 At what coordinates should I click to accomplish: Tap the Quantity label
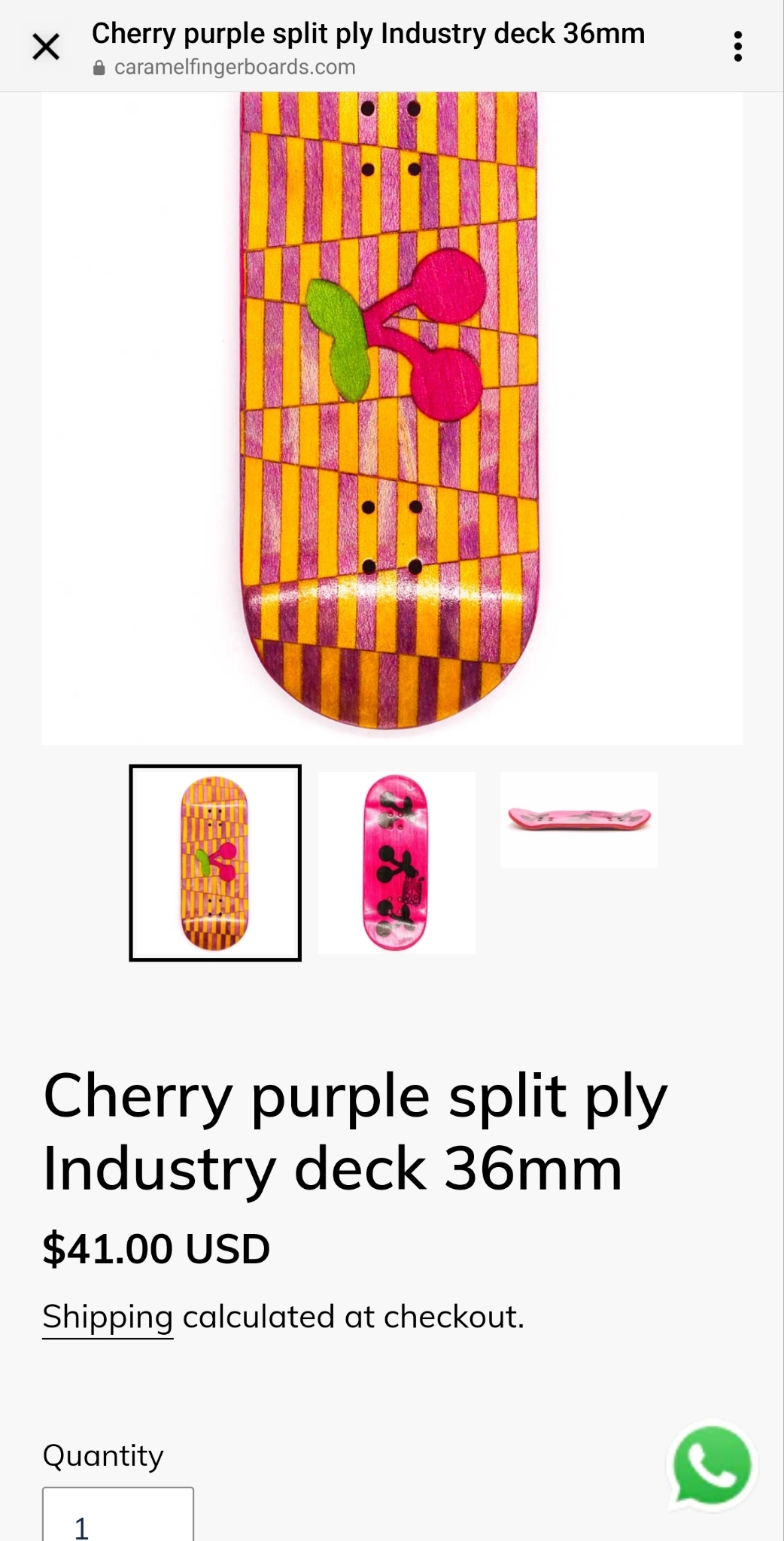click(103, 1456)
